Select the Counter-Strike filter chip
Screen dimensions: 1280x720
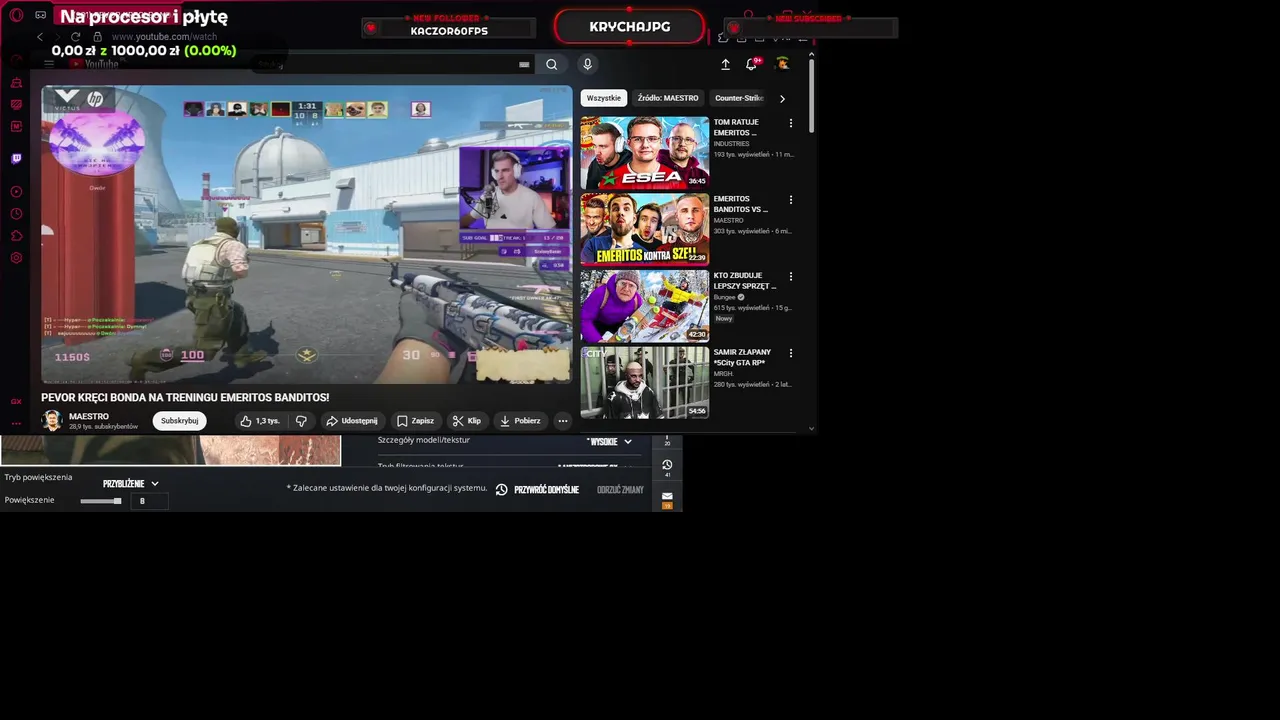click(x=739, y=98)
